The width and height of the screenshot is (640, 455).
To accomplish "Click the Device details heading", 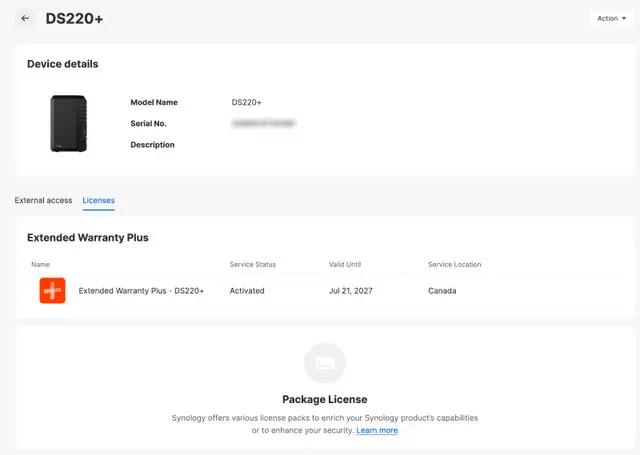I will tap(62, 64).
